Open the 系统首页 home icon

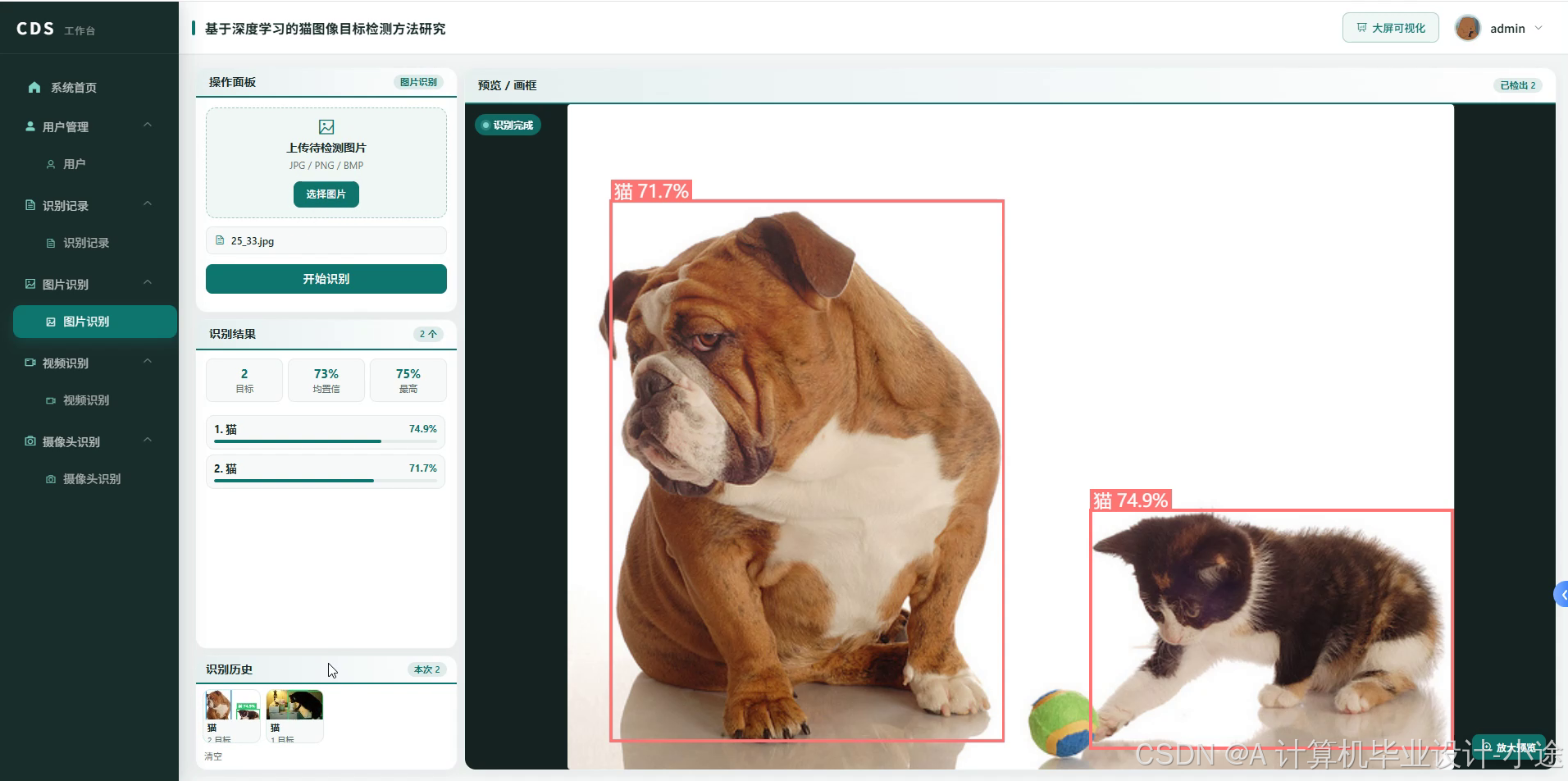click(34, 88)
